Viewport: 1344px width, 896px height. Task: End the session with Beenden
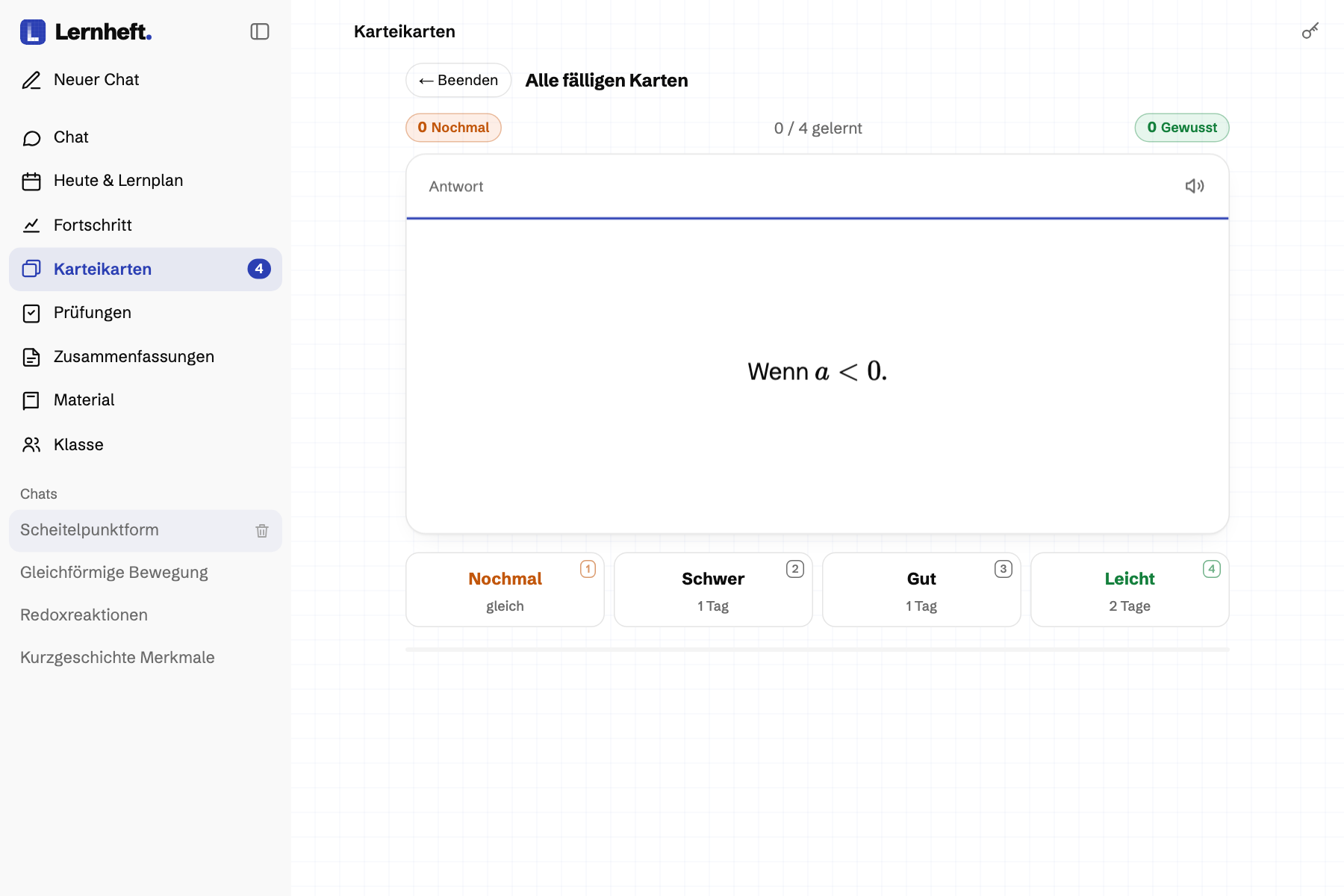[458, 80]
